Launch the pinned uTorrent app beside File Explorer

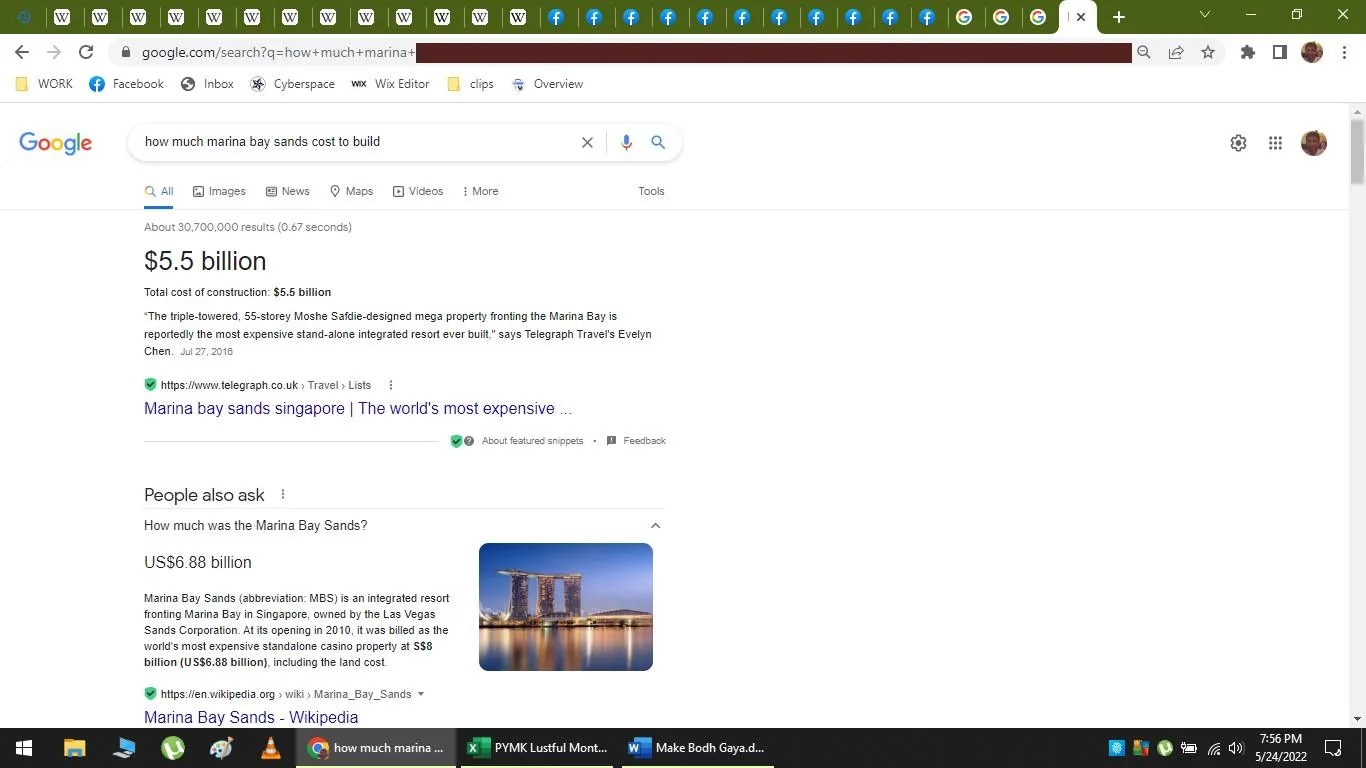pos(173,748)
